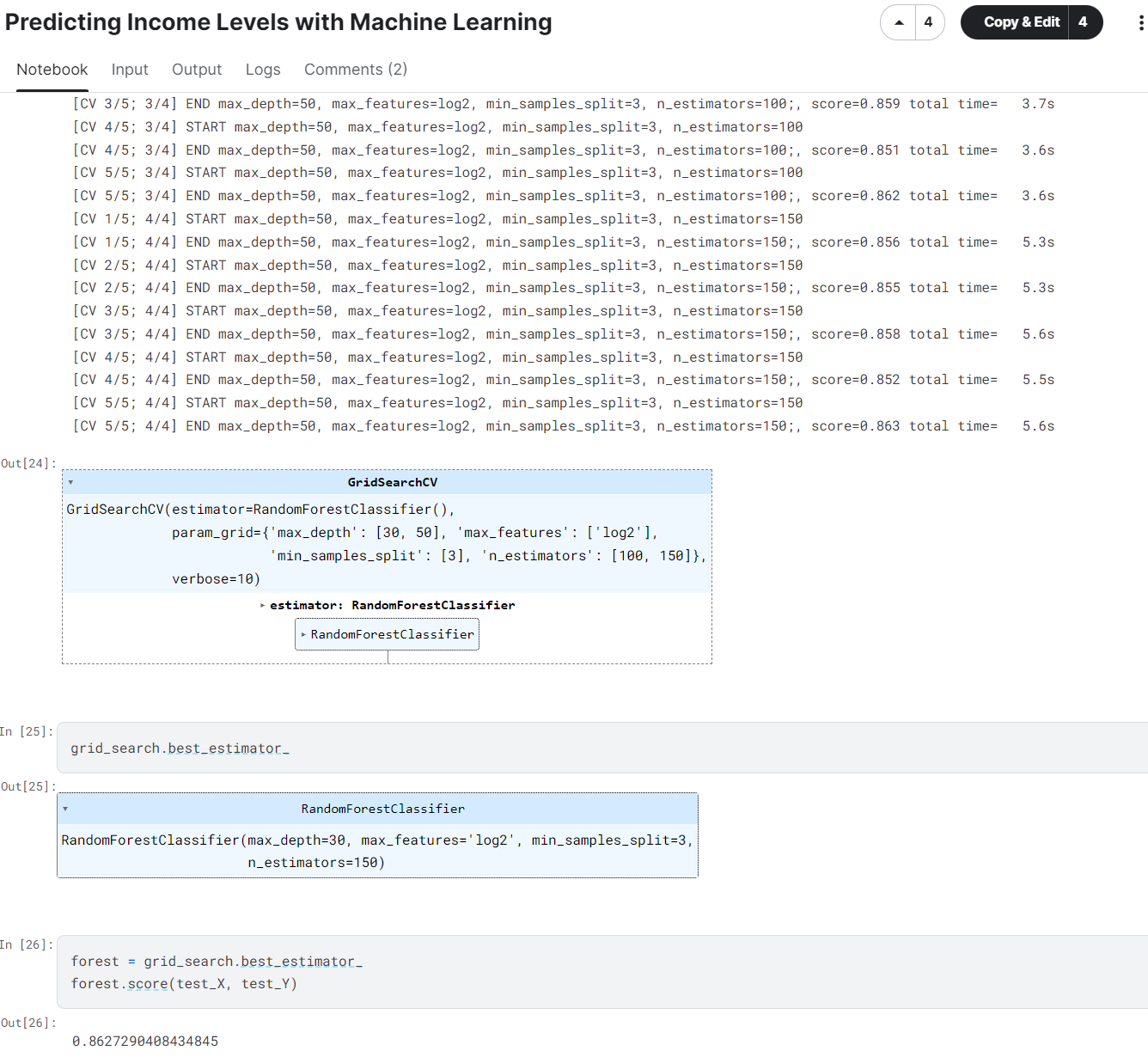Upvote the notebook with the arrow icon
The image size is (1148, 1057).
click(x=899, y=22)
